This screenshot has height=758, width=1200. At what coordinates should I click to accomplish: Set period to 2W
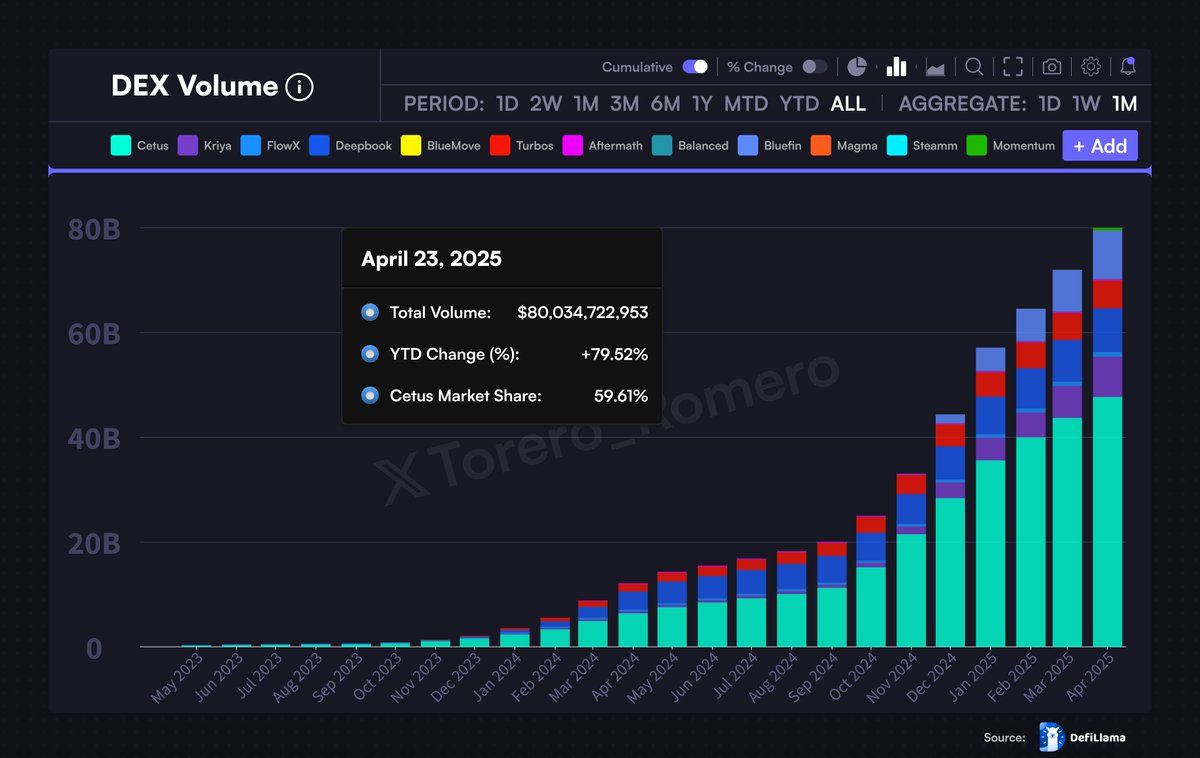[x=546, y=104]
